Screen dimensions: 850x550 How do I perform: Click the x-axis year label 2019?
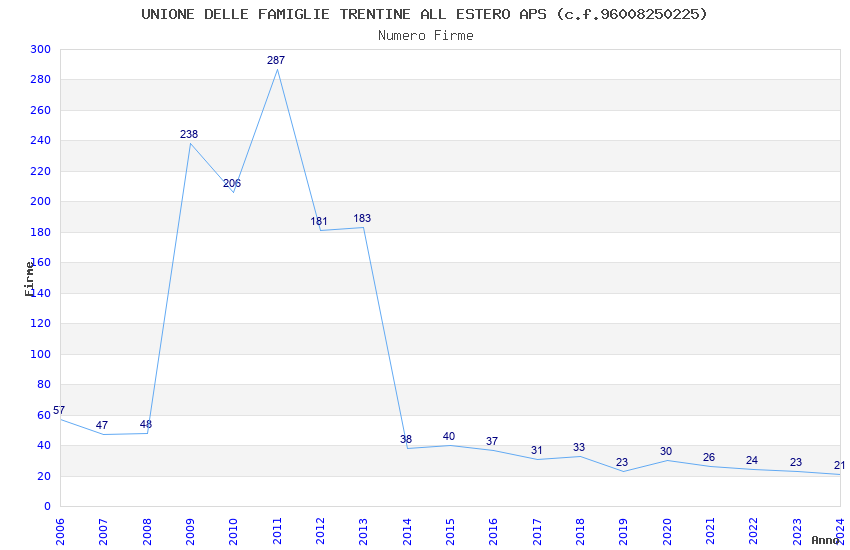(623, 532)
